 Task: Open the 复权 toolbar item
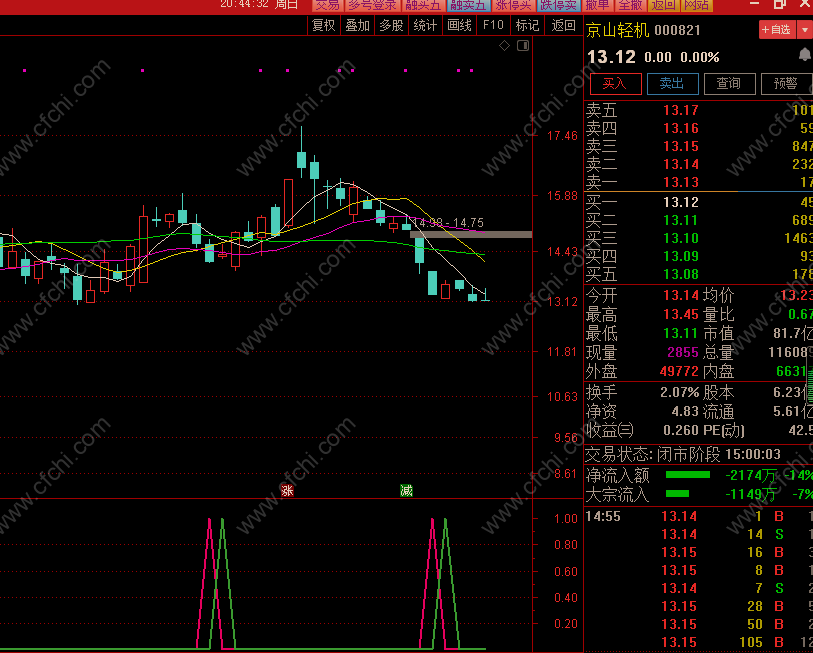coord(324,25)
